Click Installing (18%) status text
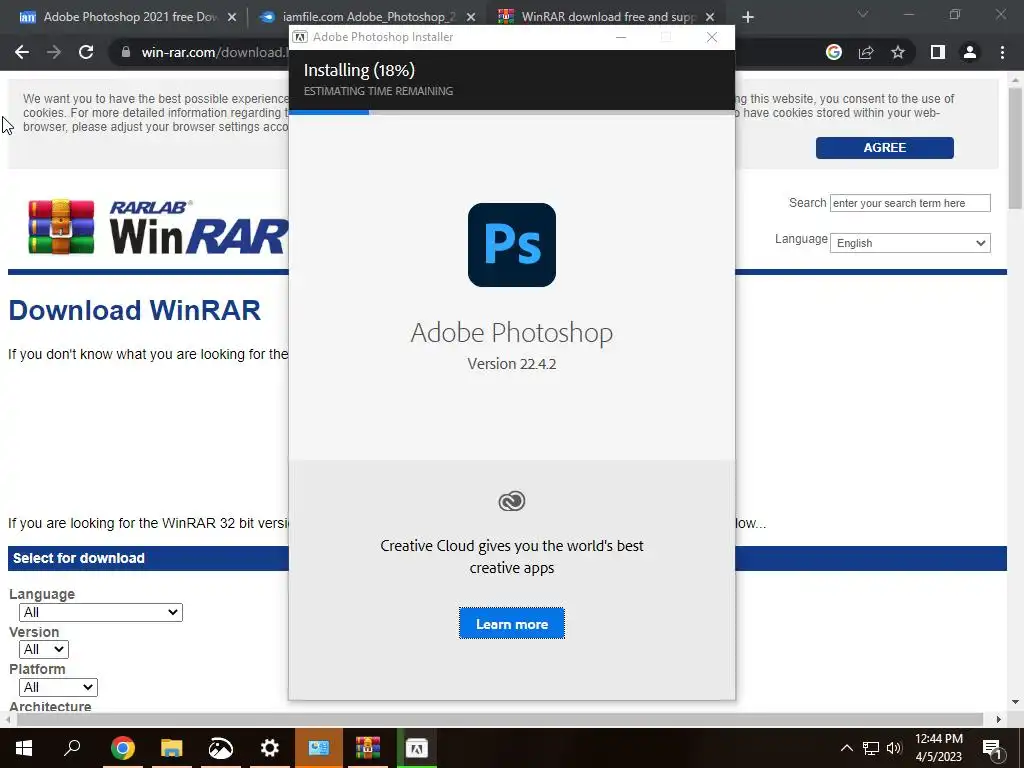Viewport: 1024px width, 768px height. tap(359, 70)
